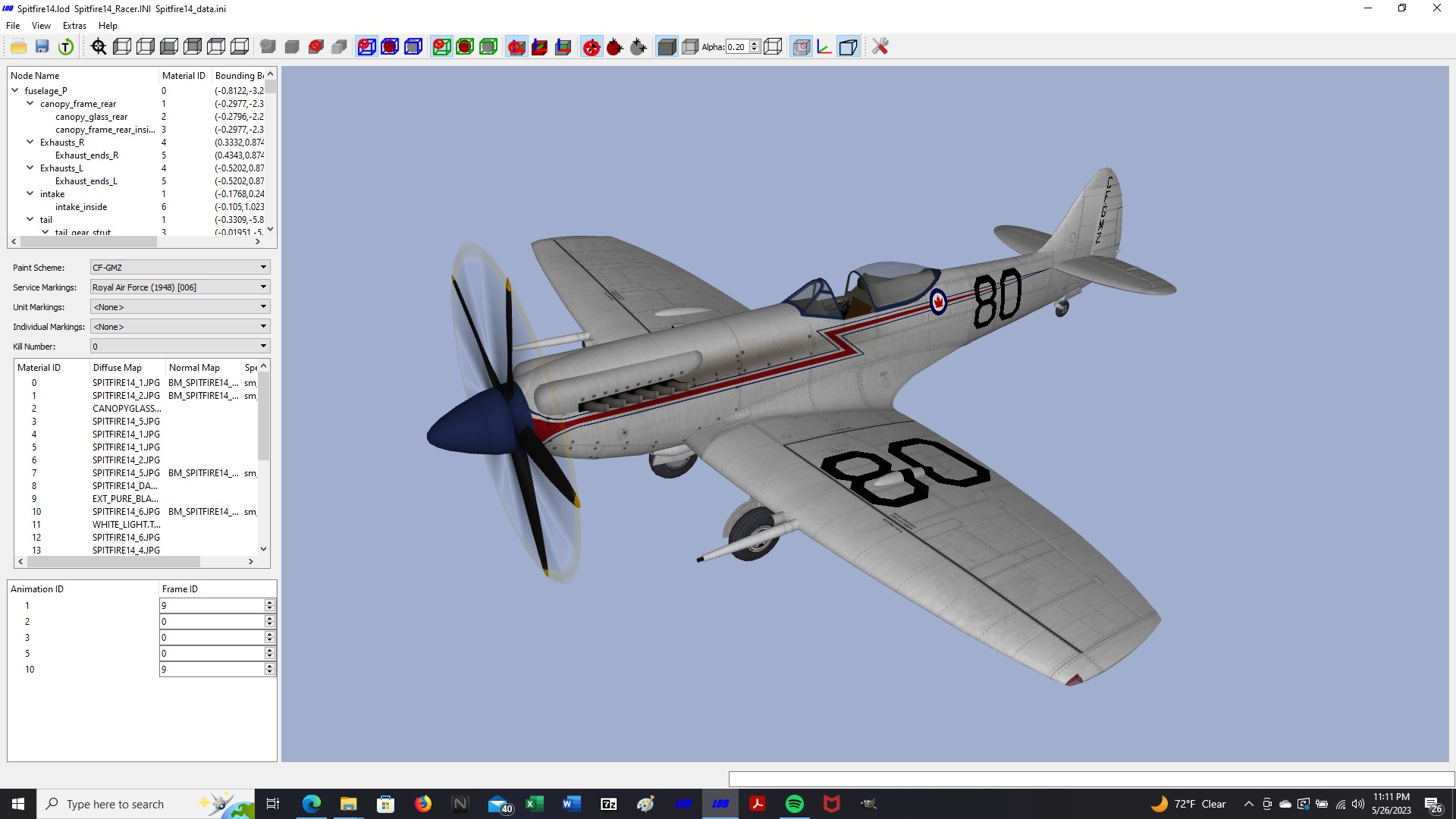This screenshot has height=819, width=1456.
Task: Click the gray cube with red prohibition sign
Action: 316,47
